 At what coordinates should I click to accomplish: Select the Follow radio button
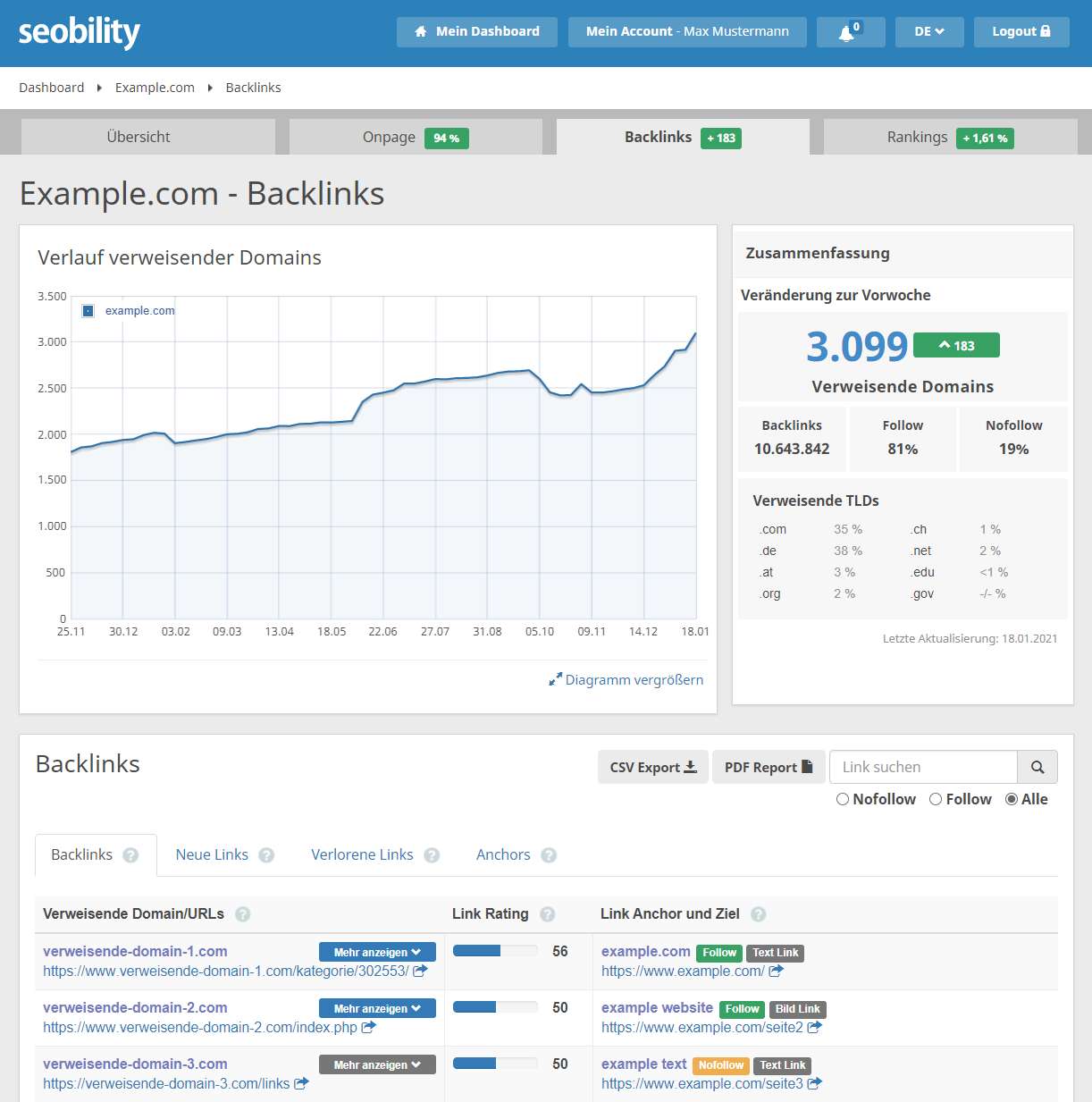click(x=936, y=799)
